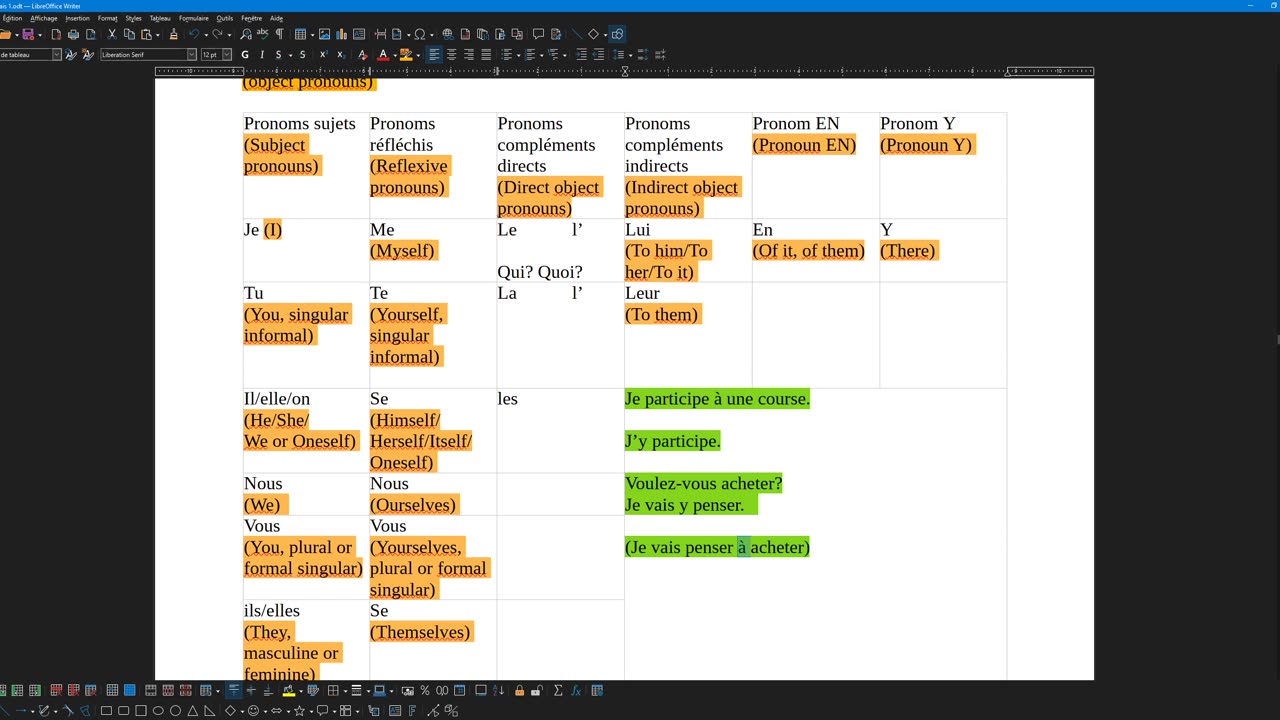Open the Fenêtre menu
This screenshot has width=1280, height=720.
click(x=252, y=18)
